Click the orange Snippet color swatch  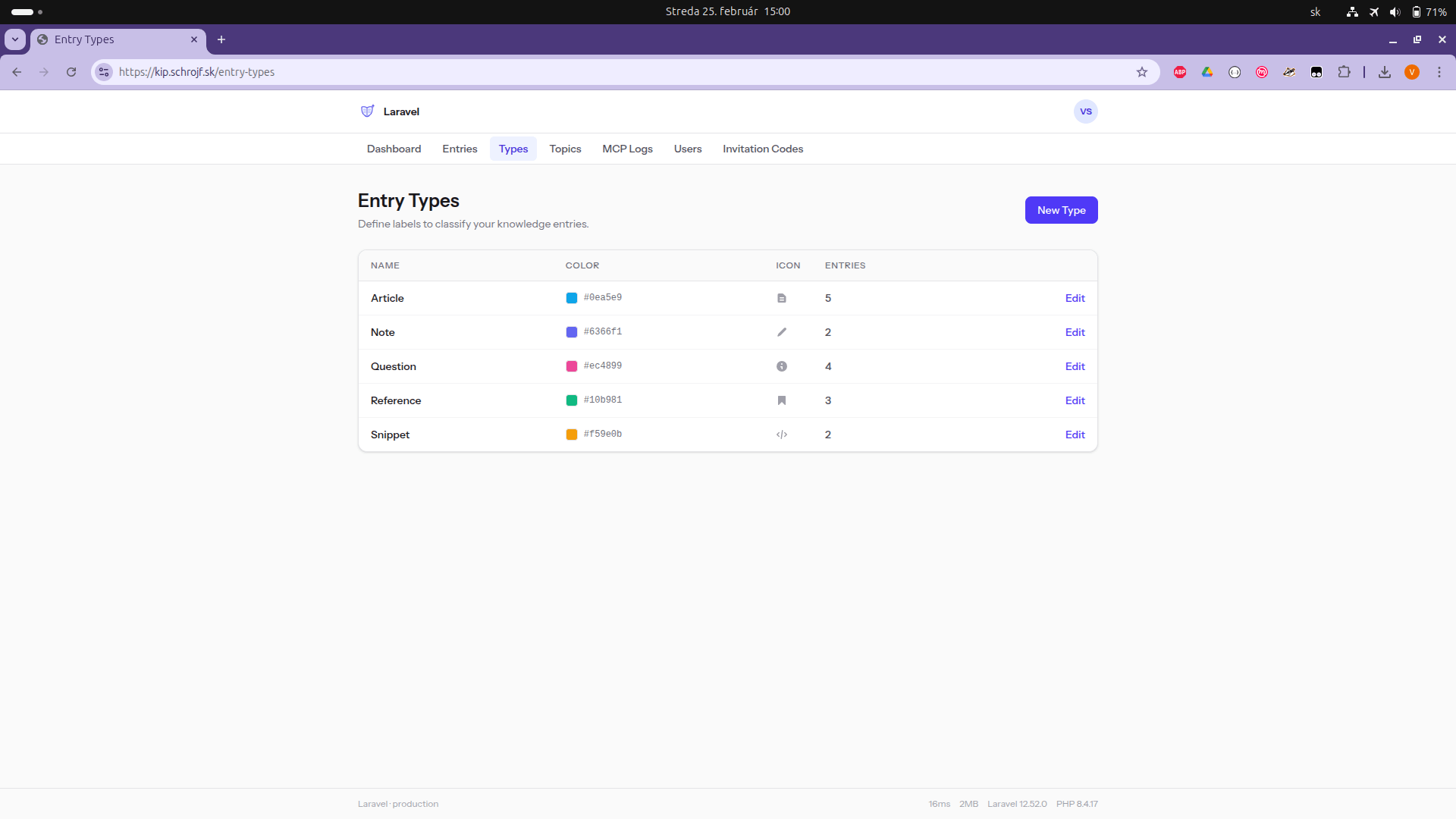click(x=572, y=435)
